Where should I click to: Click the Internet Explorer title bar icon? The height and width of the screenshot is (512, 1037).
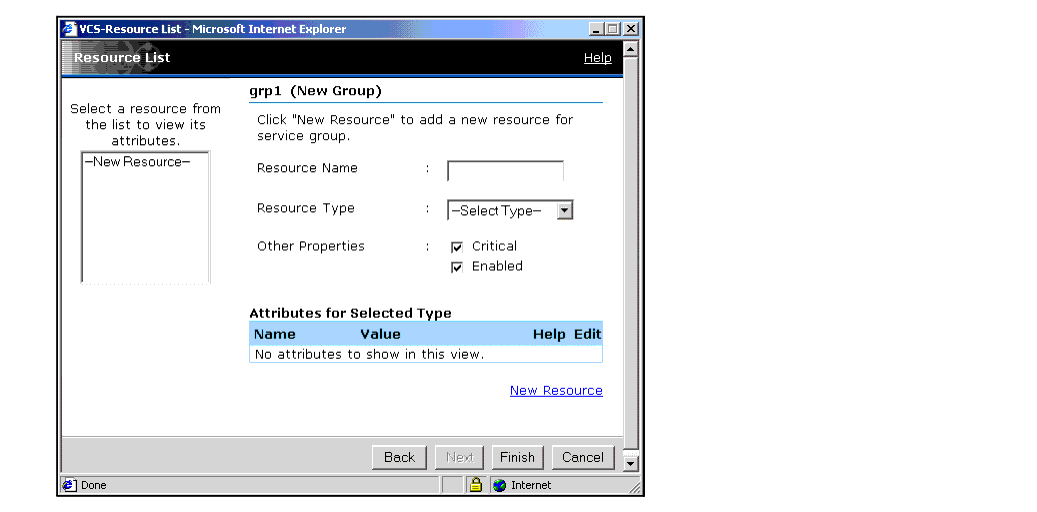point(70,29)
